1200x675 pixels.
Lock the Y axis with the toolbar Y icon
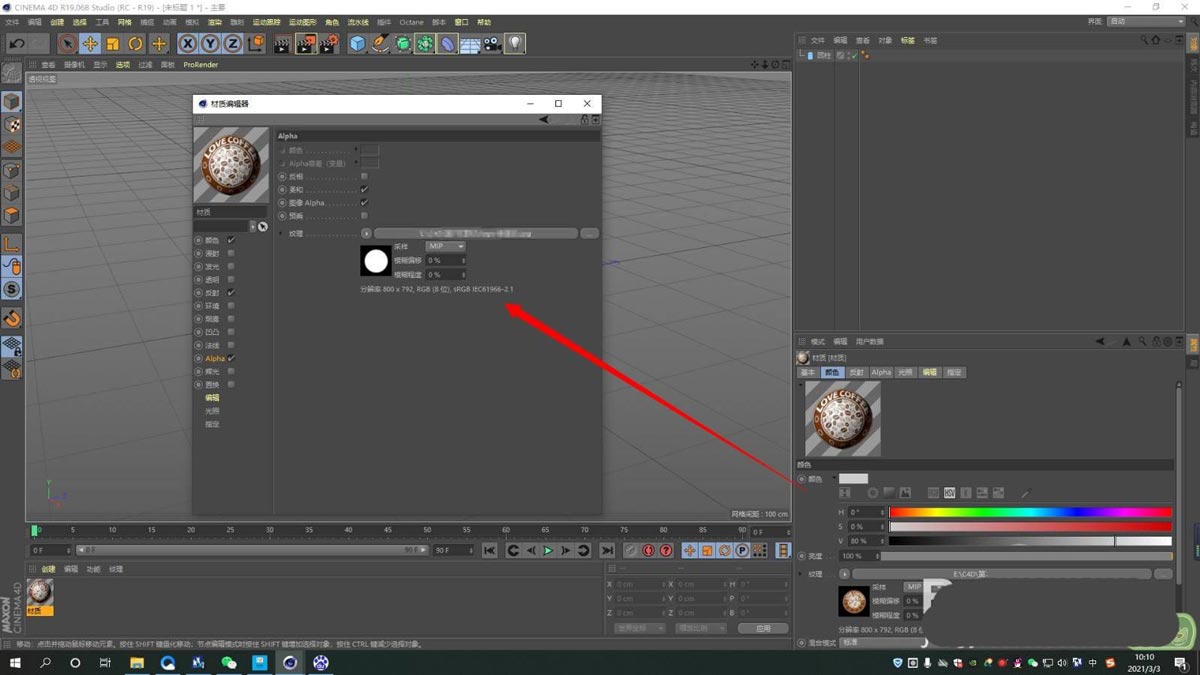point(211,43)
